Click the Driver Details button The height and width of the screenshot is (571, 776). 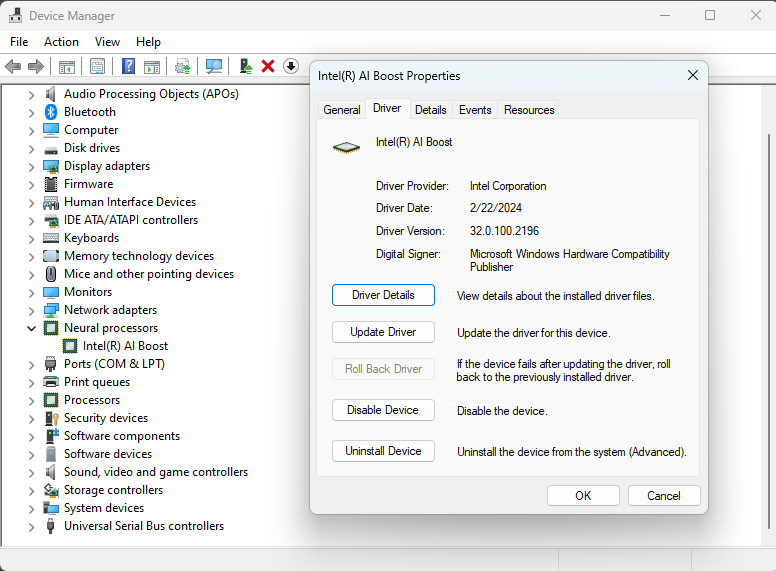384,295
